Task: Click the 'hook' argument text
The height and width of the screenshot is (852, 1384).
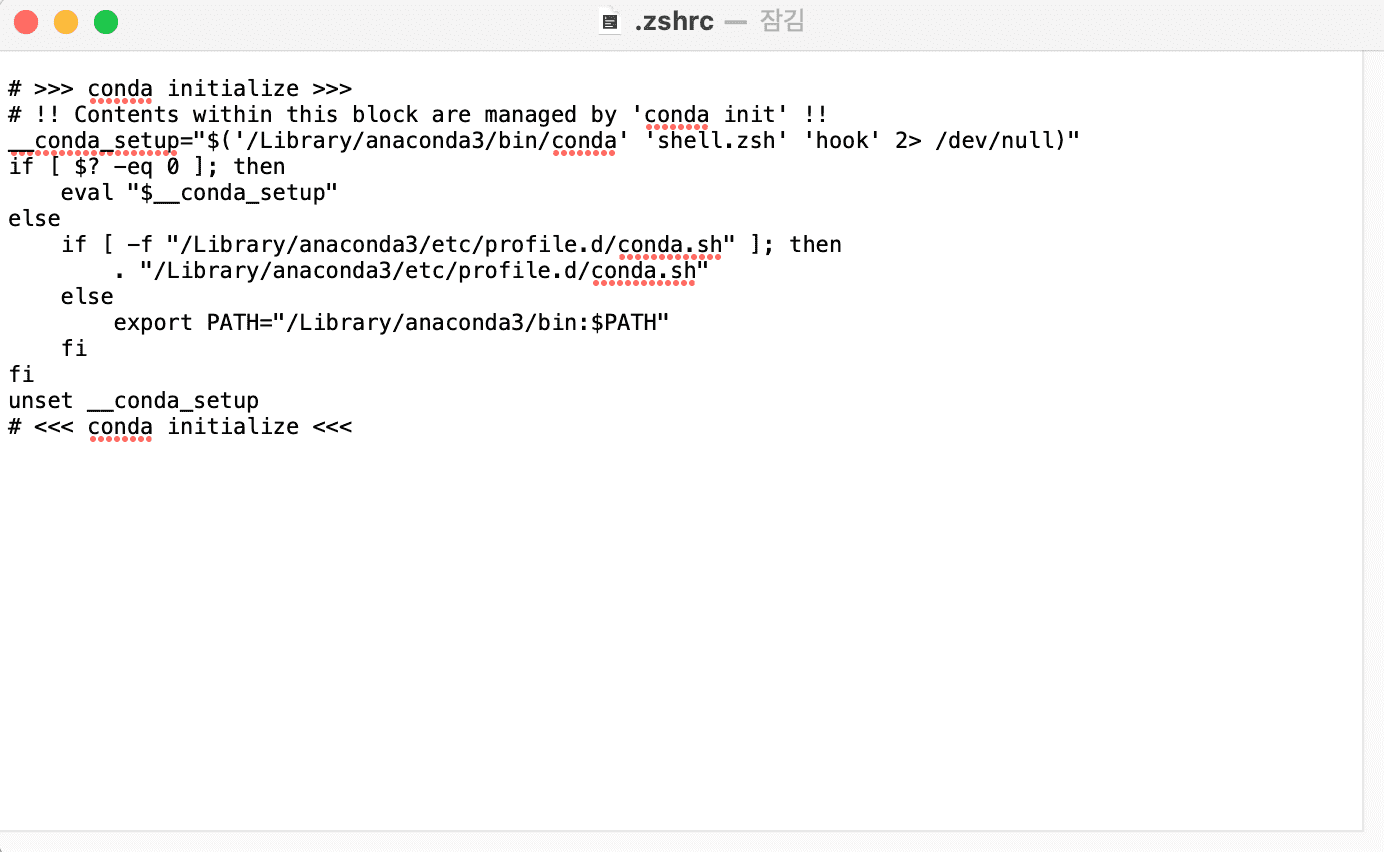Action: pos(842,141)
